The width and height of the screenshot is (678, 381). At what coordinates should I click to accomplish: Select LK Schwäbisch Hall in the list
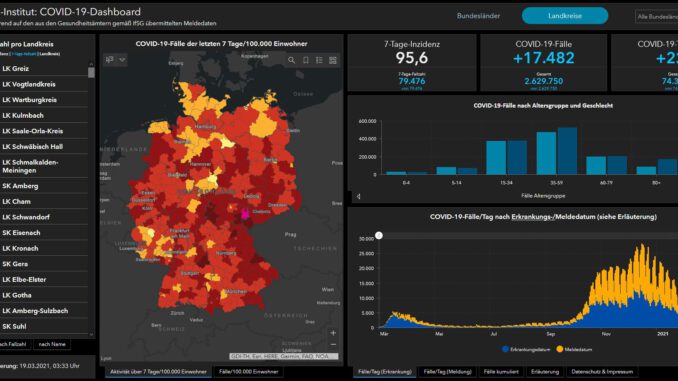point(44,147)
